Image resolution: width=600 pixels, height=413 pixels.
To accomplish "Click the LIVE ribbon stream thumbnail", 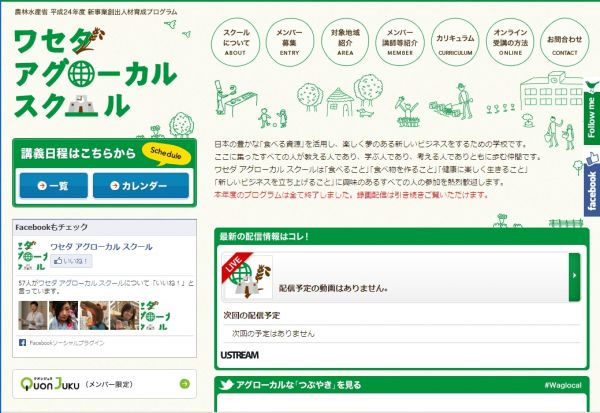I will pyautogui.click(x=248, y=276).
